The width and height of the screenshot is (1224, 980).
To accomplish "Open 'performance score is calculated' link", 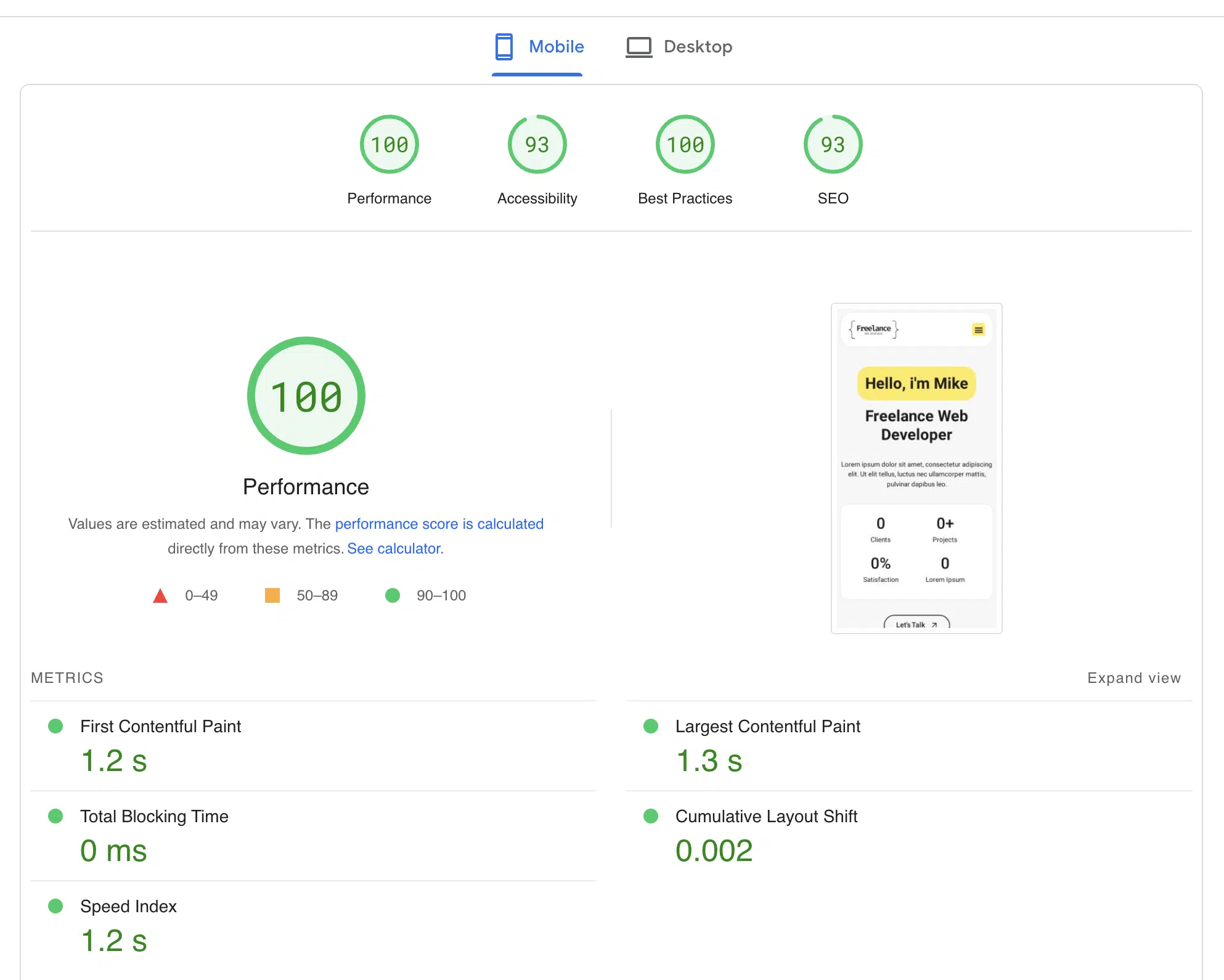I will [x=439, y=524].
